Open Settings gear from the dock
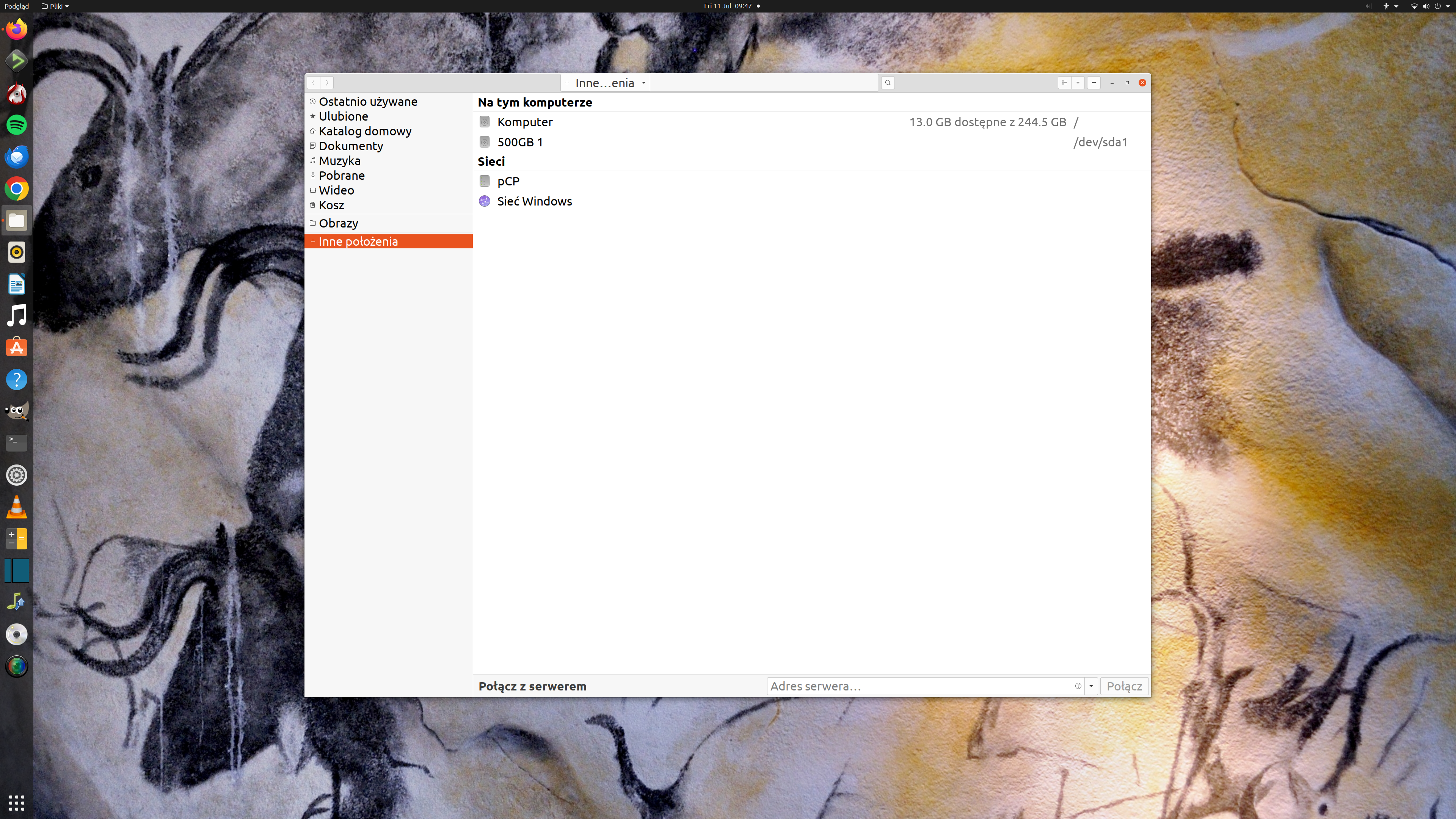This screenshot has height=819, width=1456. click(16, 475)
